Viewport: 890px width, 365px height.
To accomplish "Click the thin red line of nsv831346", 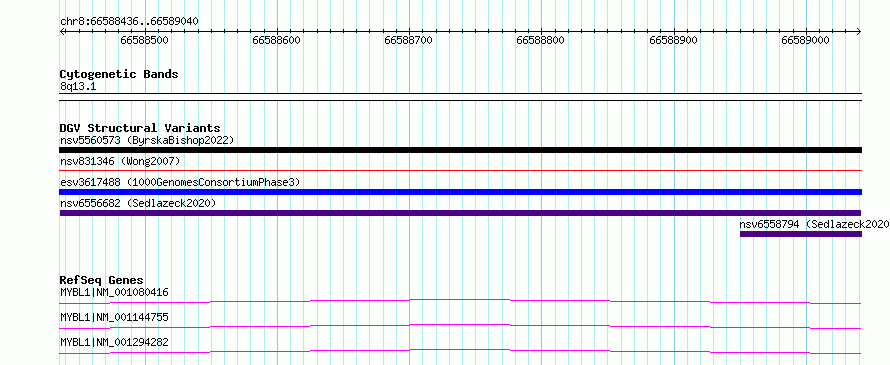I will pos(461,170).
